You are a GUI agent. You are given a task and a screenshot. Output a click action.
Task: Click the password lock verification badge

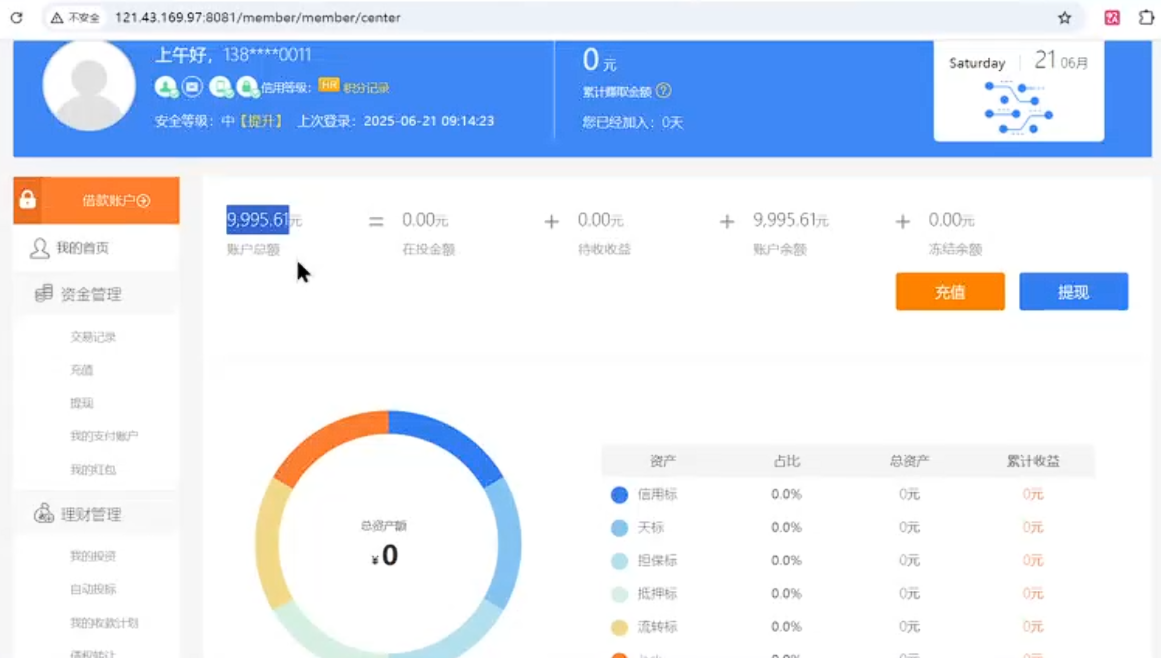coord(247,87)
